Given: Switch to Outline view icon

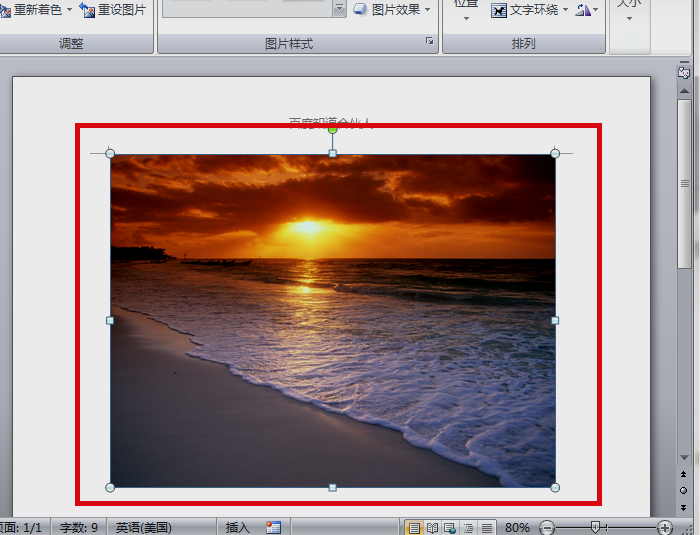Looking at the screenshot, I should click(468, 527).
